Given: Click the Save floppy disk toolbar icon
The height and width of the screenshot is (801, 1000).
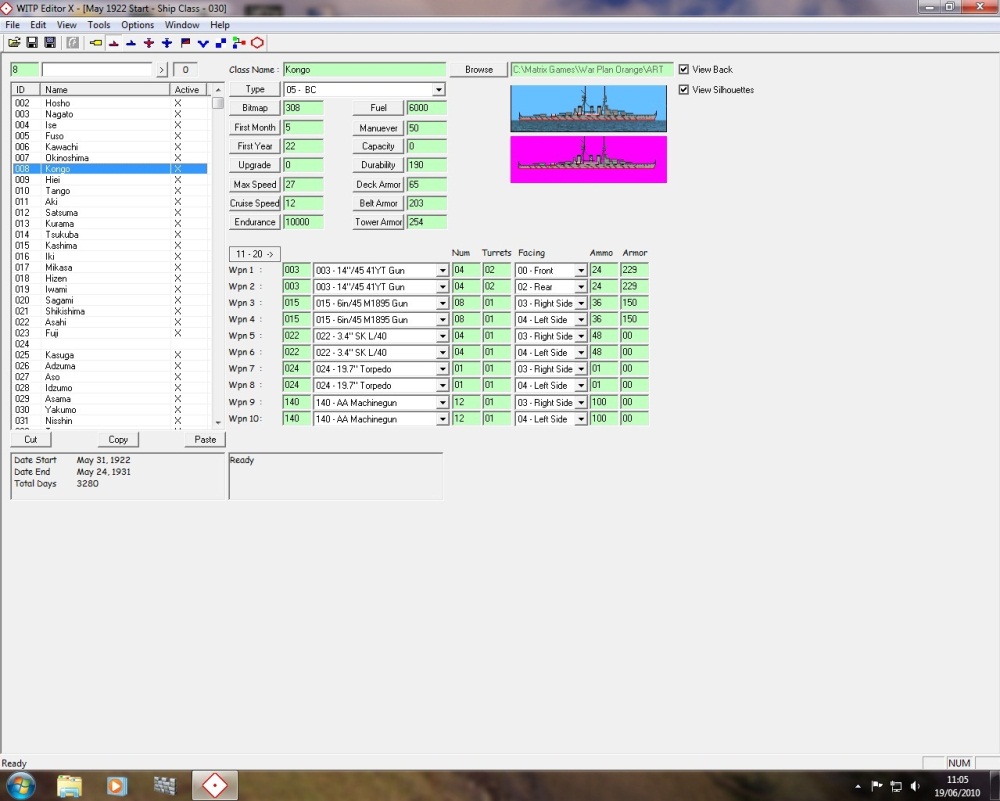Looking at the screenshot, I should pos(32,43).
